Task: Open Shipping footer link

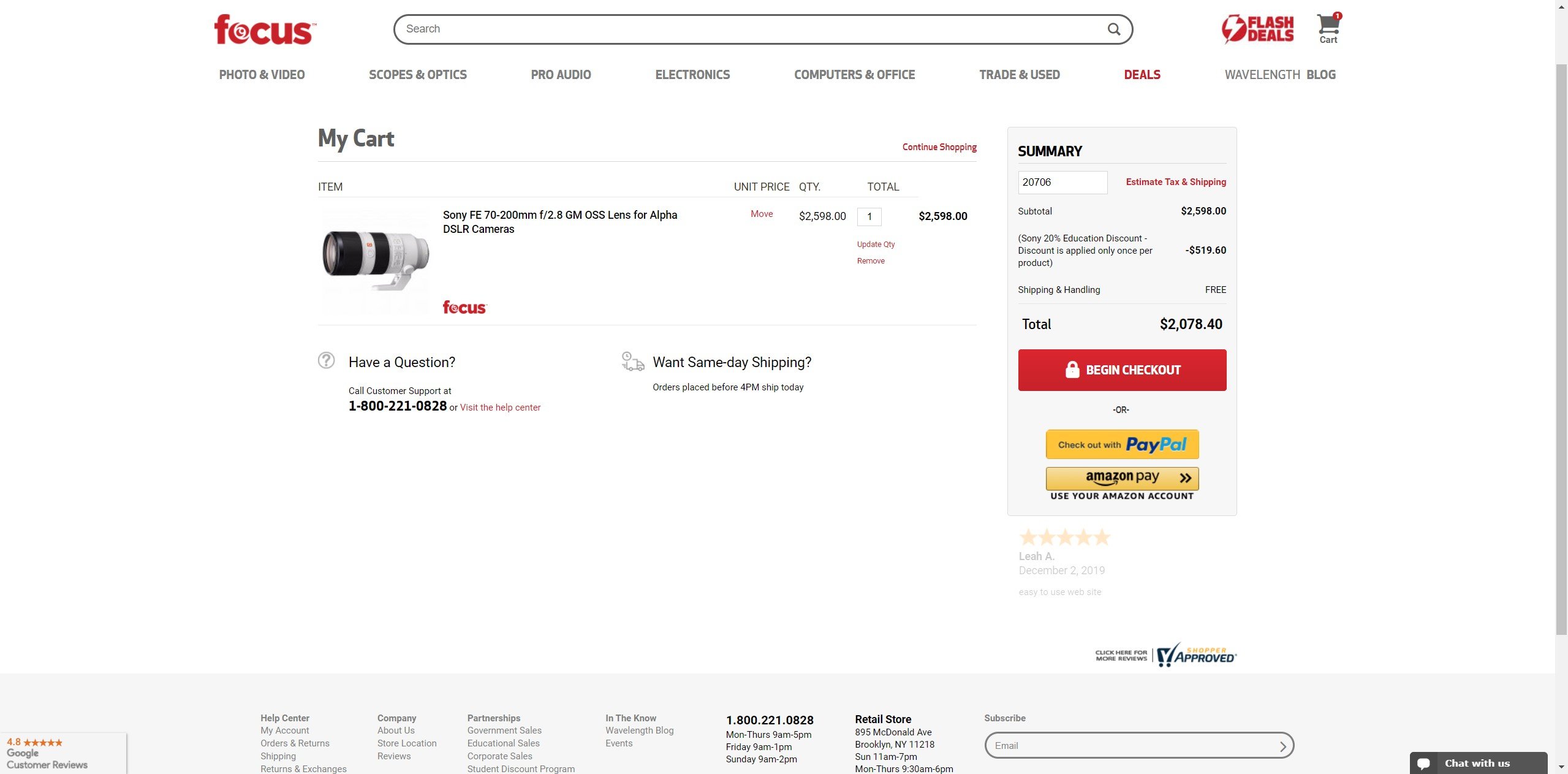Action: click(x=278, y=756)
